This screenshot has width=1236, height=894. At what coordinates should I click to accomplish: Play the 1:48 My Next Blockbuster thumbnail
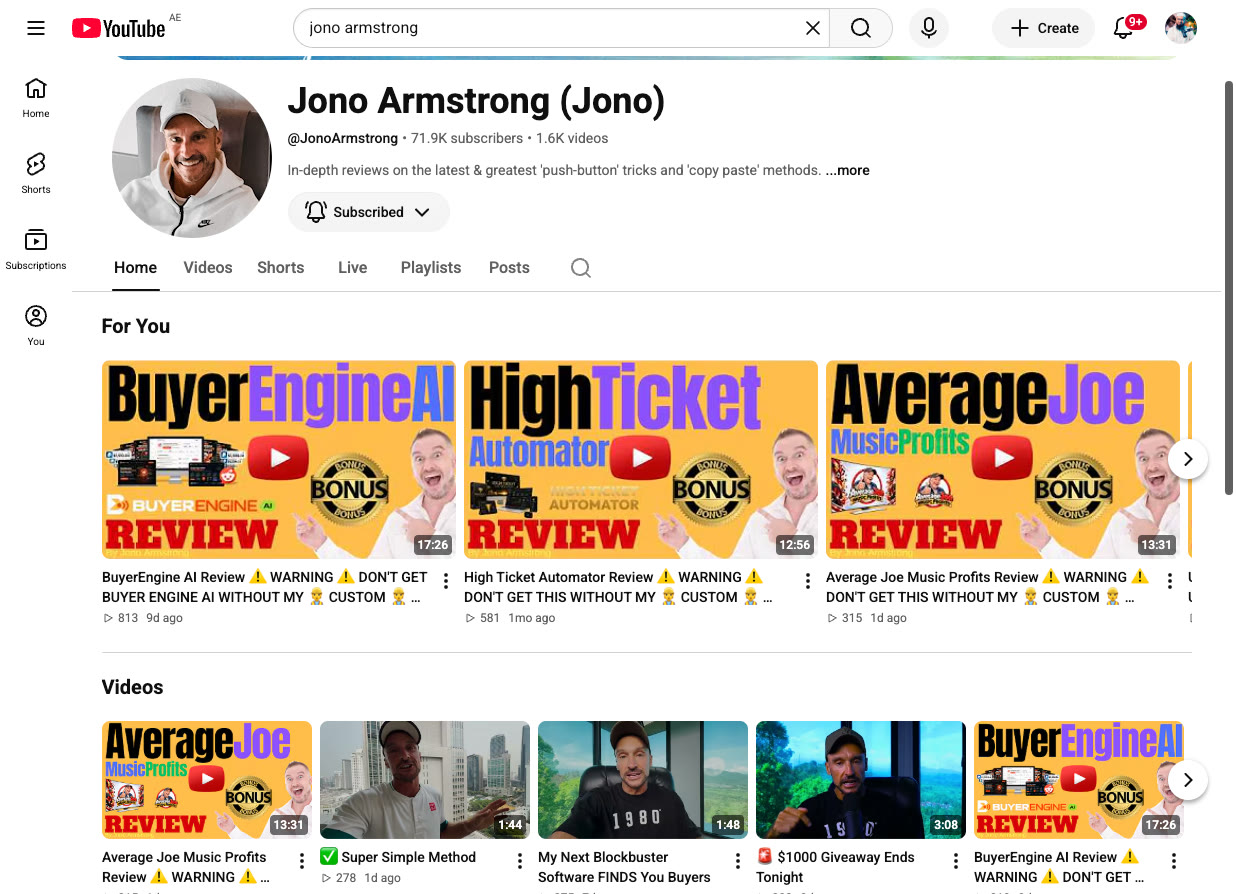click(x=643, y=780)
